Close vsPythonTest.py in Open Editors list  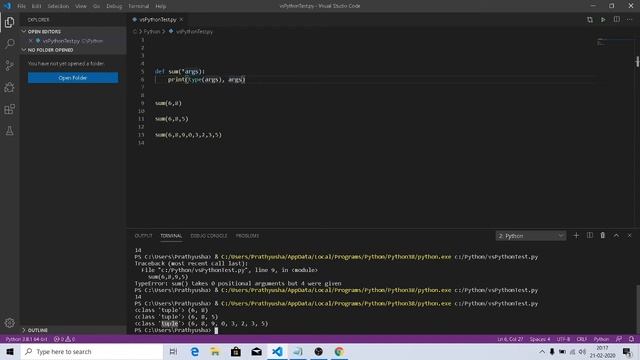click(31, 41)
